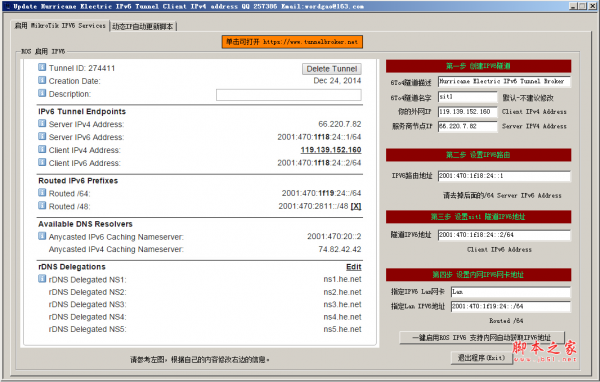The width and height of the screenshot is (600, 382).
Task: Select the ns3.he.net value
Action: 342,304
